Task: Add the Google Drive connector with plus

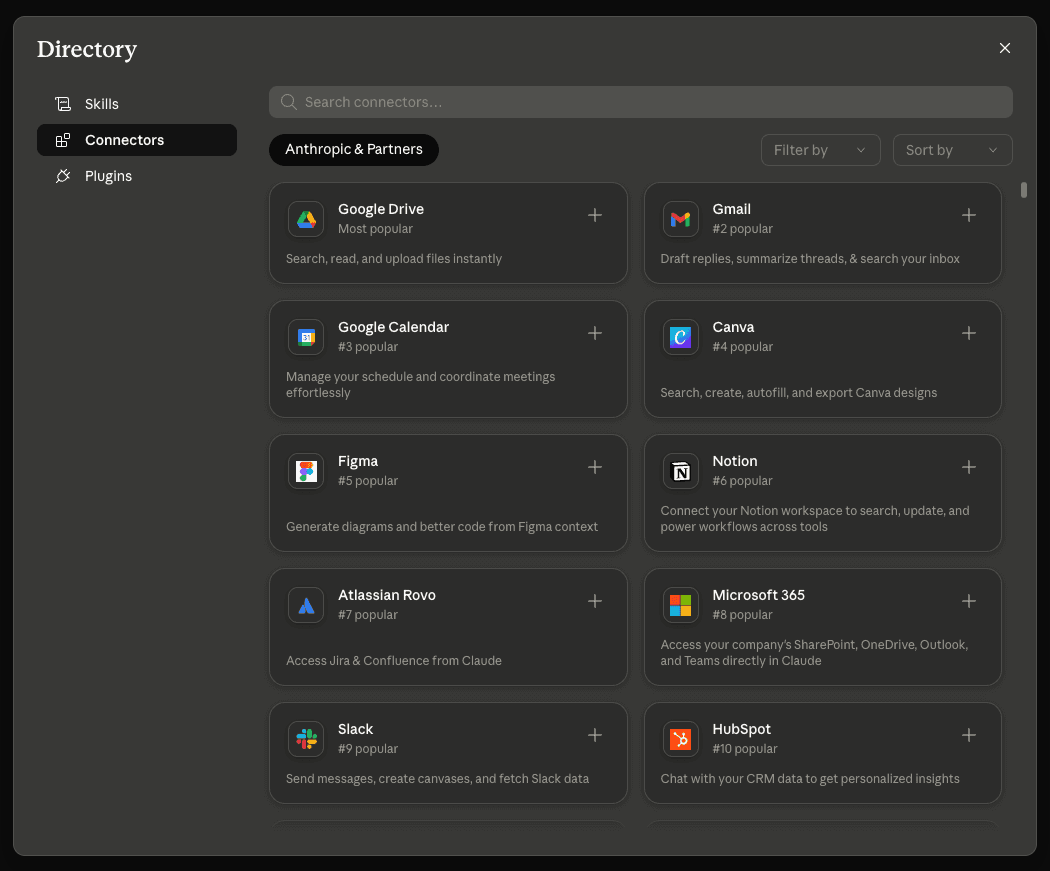Action: click(x=595, y=215)
